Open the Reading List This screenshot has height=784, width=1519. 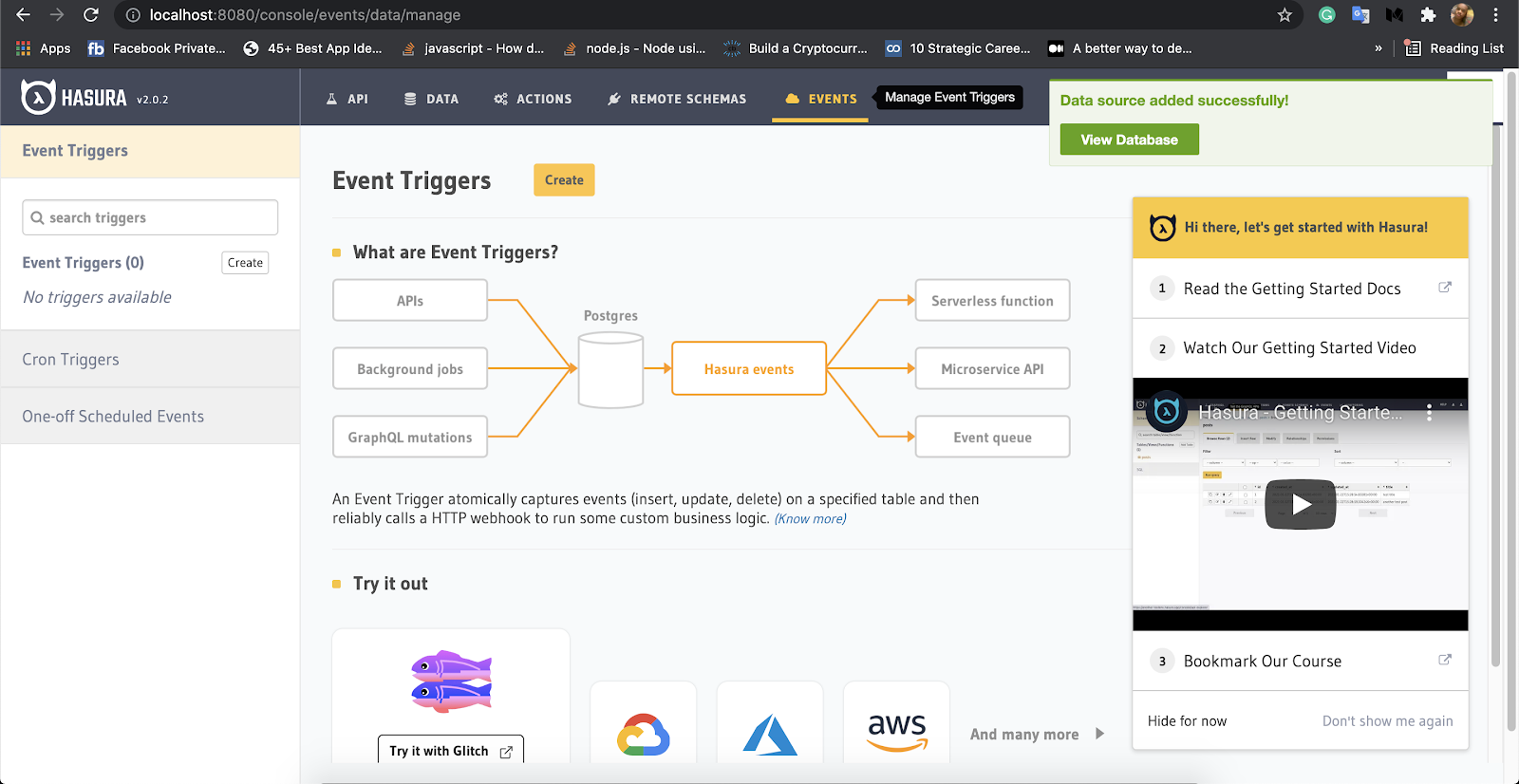click(1455, 48)
